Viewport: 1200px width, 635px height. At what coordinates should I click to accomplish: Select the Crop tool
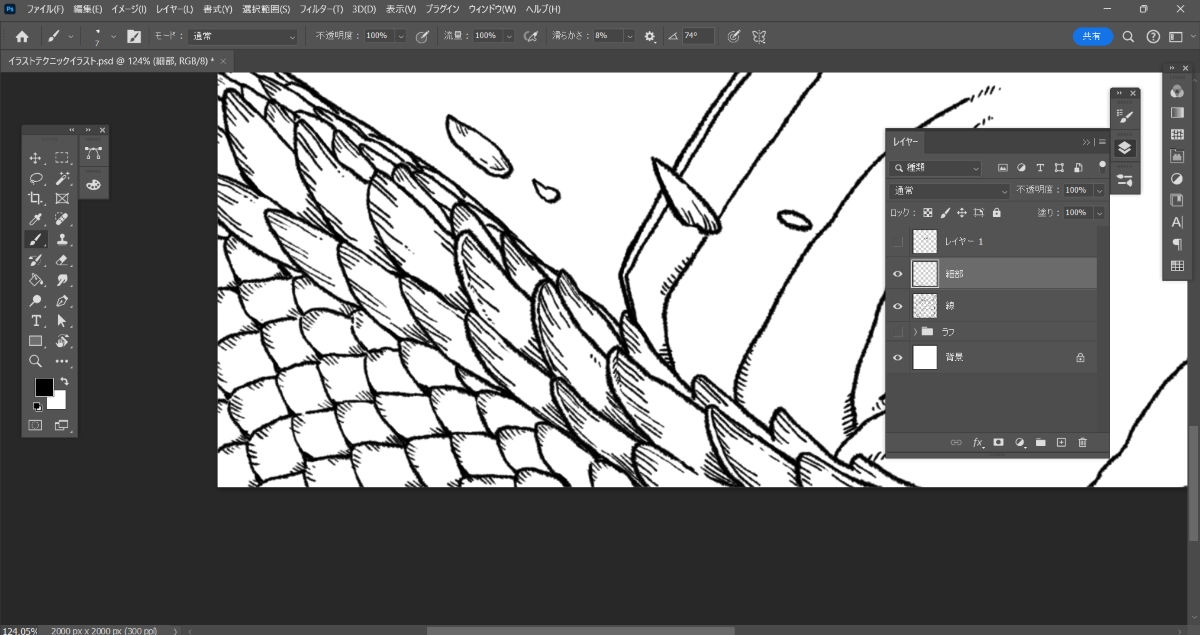(x=36, y=198)
